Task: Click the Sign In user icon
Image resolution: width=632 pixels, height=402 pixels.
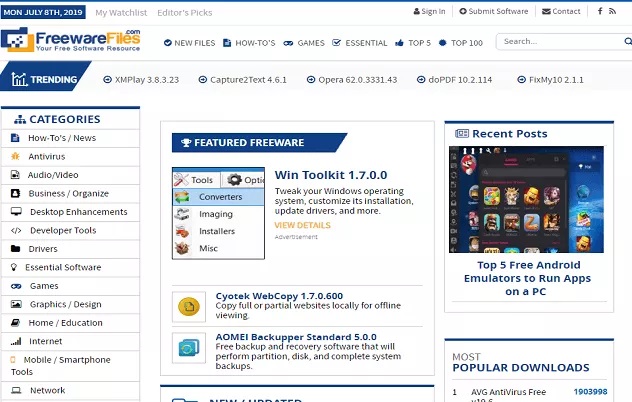Action: 416,12
